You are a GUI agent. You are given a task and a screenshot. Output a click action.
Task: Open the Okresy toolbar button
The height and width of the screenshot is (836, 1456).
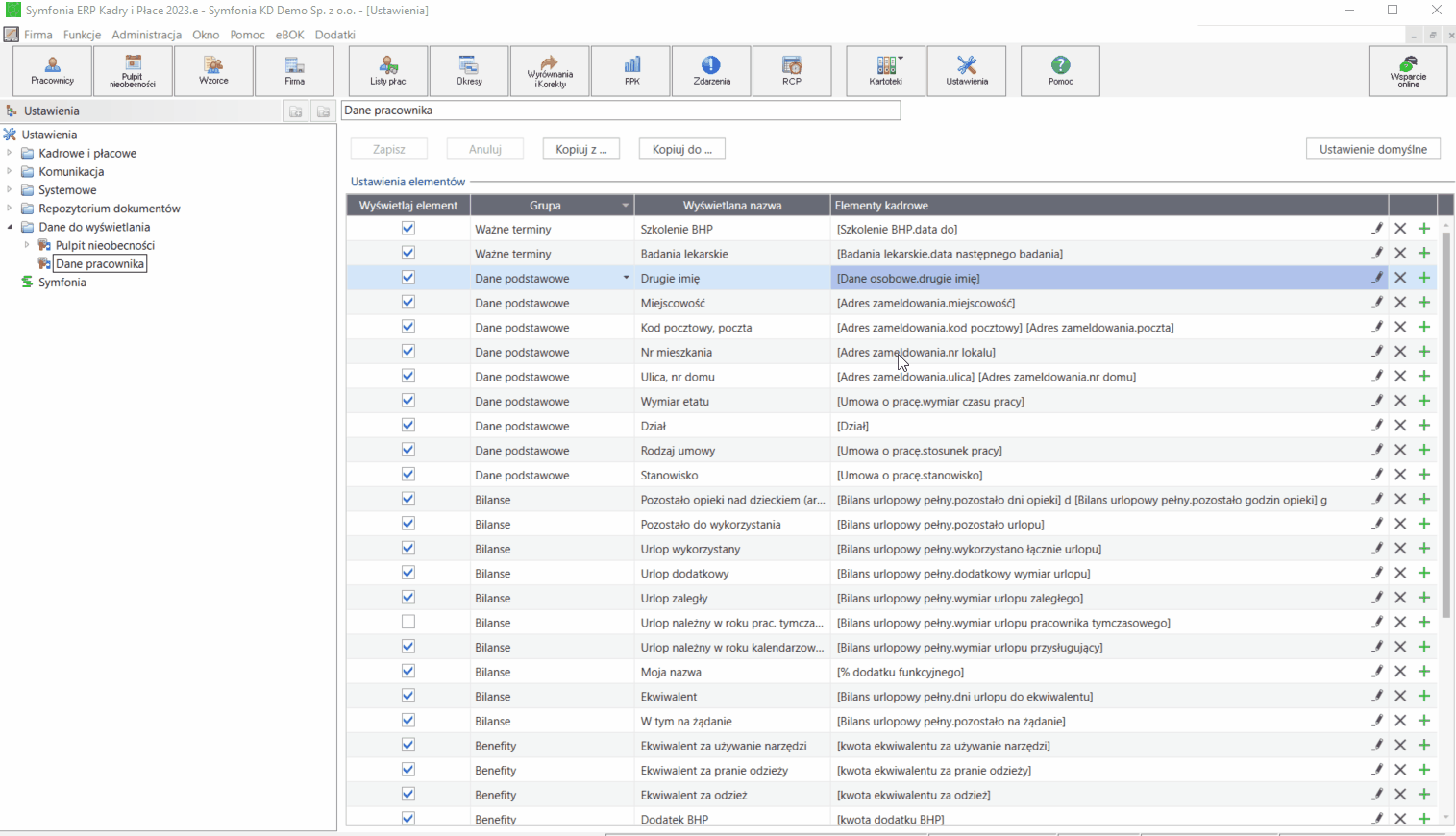[x=469, y=71]
